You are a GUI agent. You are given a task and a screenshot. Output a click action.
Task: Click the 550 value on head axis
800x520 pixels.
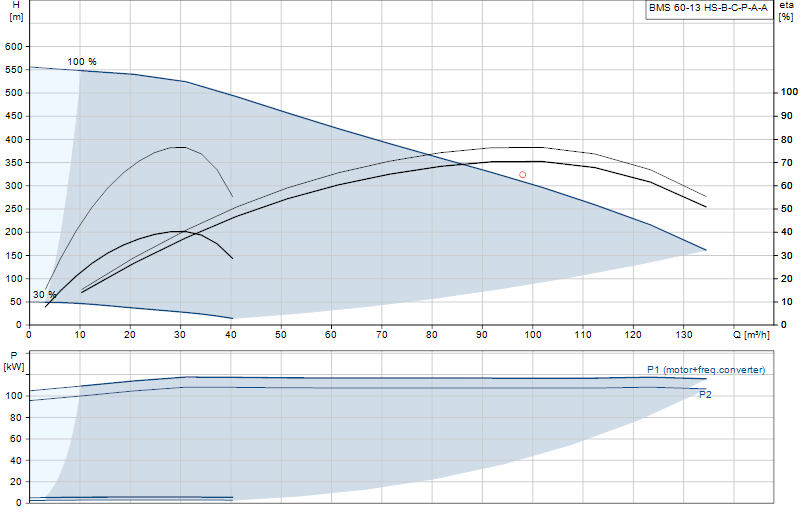tap(14, 69)
